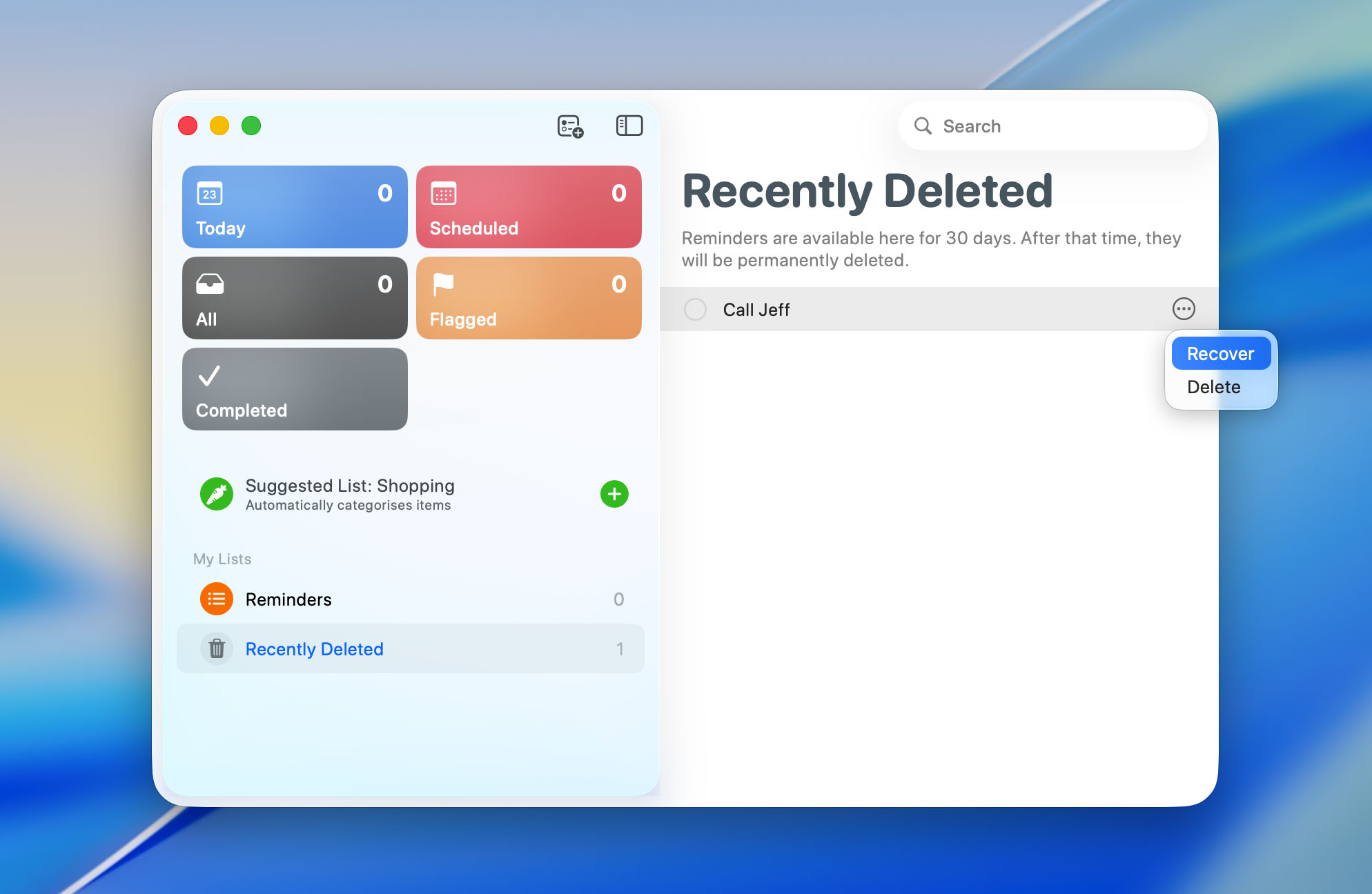The image size is (1372, 894).
Task: Click the green carrot Shopping list icon
Action: coord(217,494)
